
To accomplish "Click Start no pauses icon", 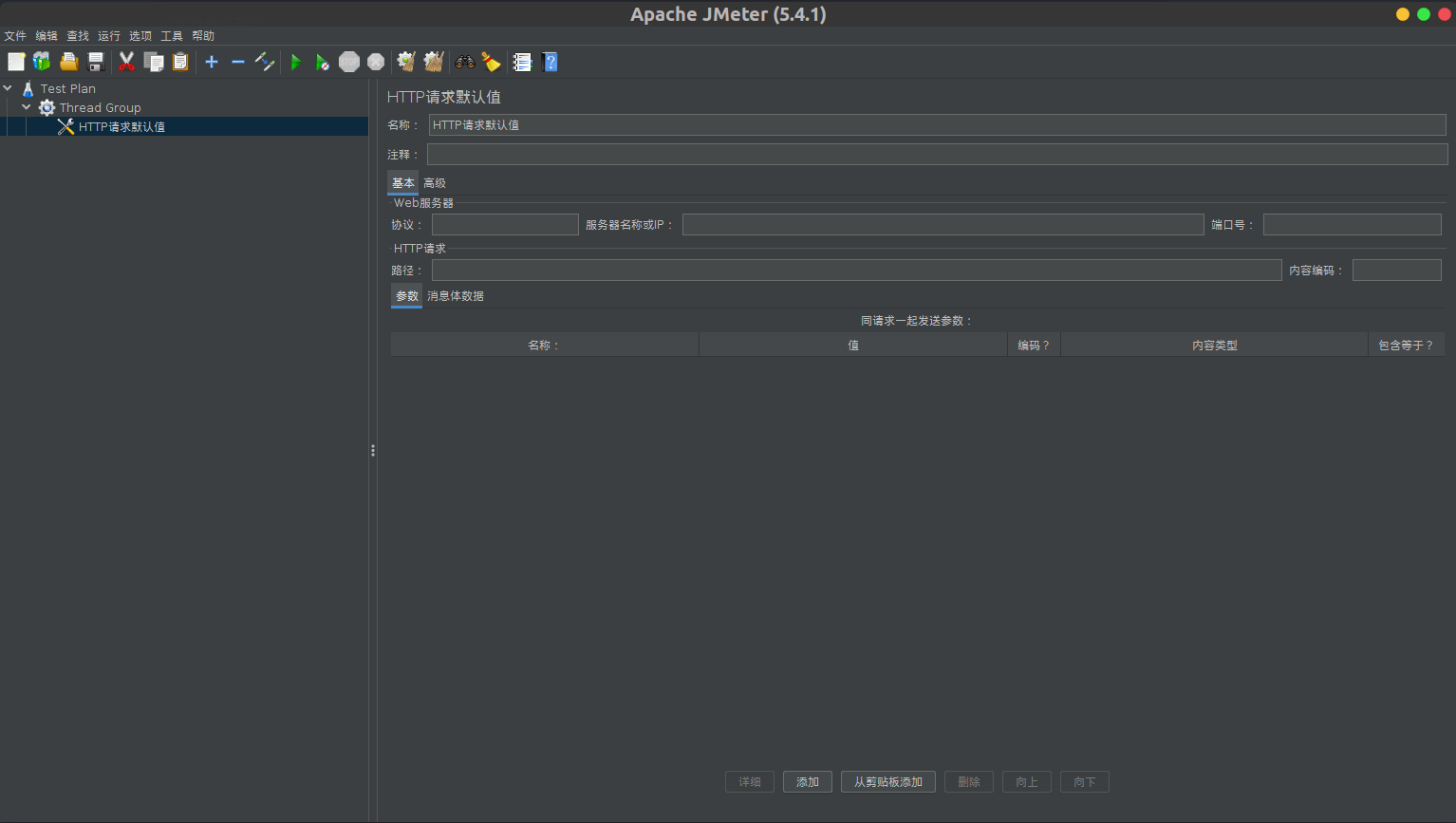I will [x=323, y=62].
